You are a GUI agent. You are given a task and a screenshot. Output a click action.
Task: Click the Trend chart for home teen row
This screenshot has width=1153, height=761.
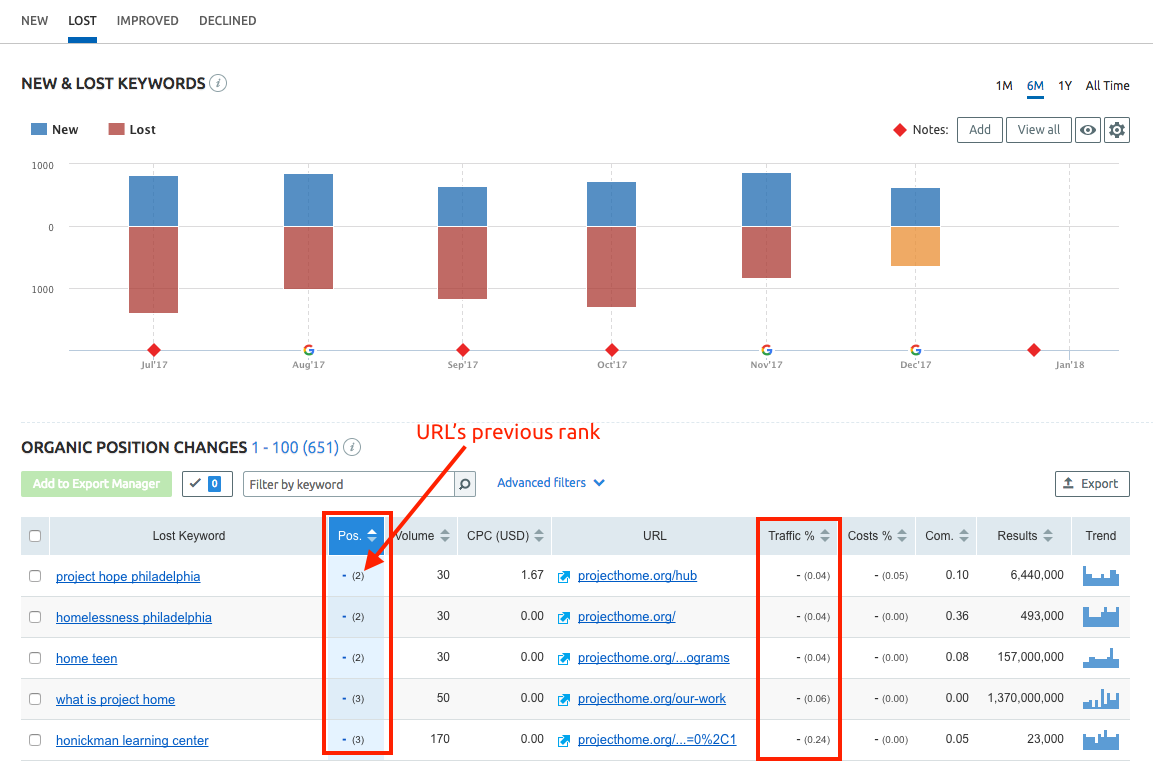coord(1100,657)
